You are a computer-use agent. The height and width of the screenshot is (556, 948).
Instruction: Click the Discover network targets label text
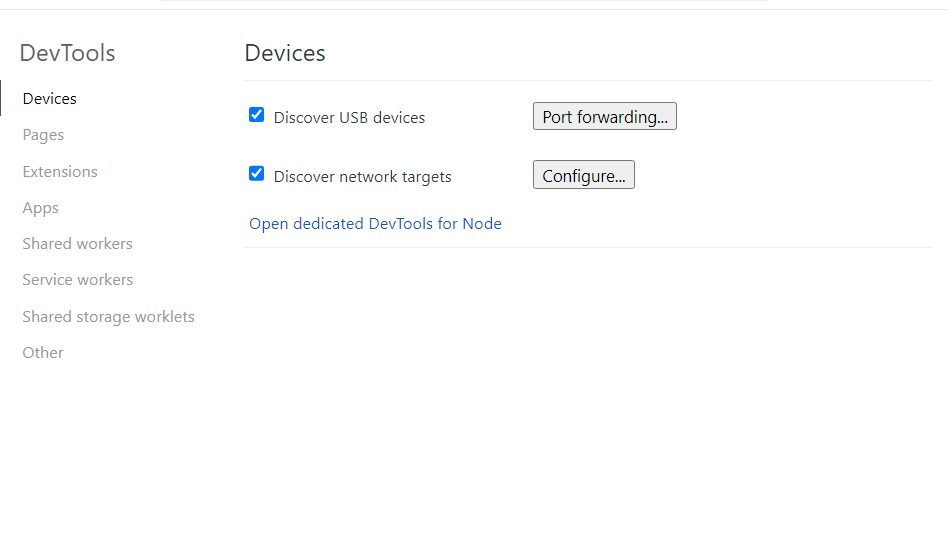363,176
